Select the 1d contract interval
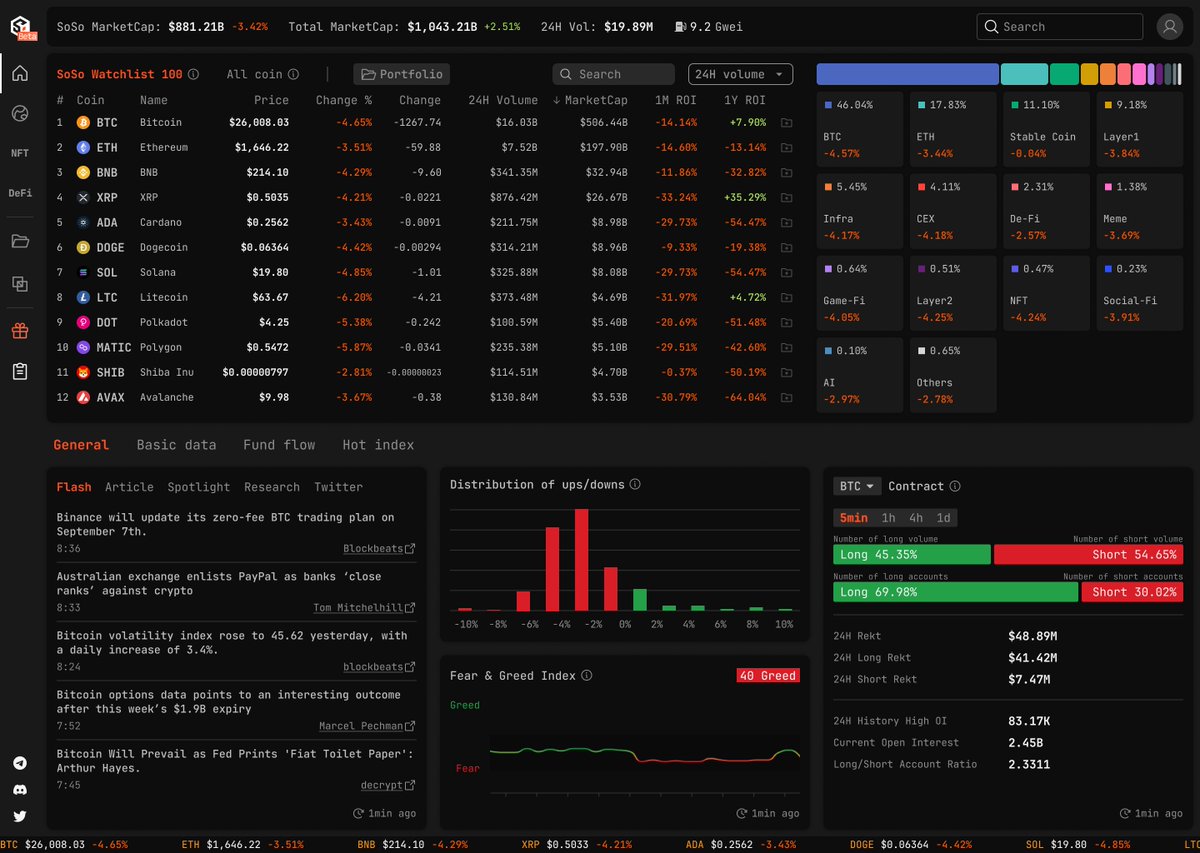This screenshot has height=853, width=1200. point(943,518)
